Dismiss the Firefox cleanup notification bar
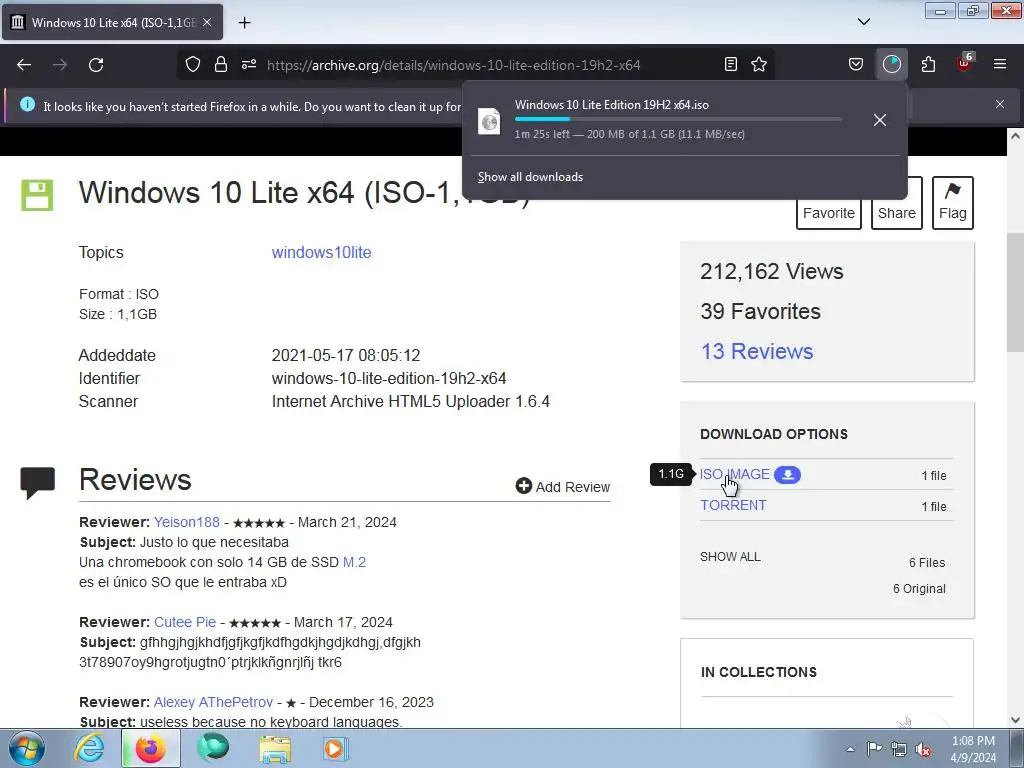Screen dimensions: 1024x768 pyautogui.click(x=1000, y=104)
